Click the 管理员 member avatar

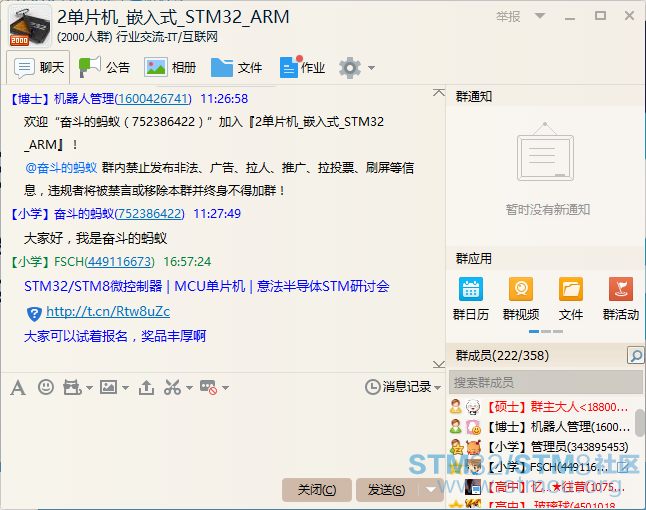click(473, 447)
